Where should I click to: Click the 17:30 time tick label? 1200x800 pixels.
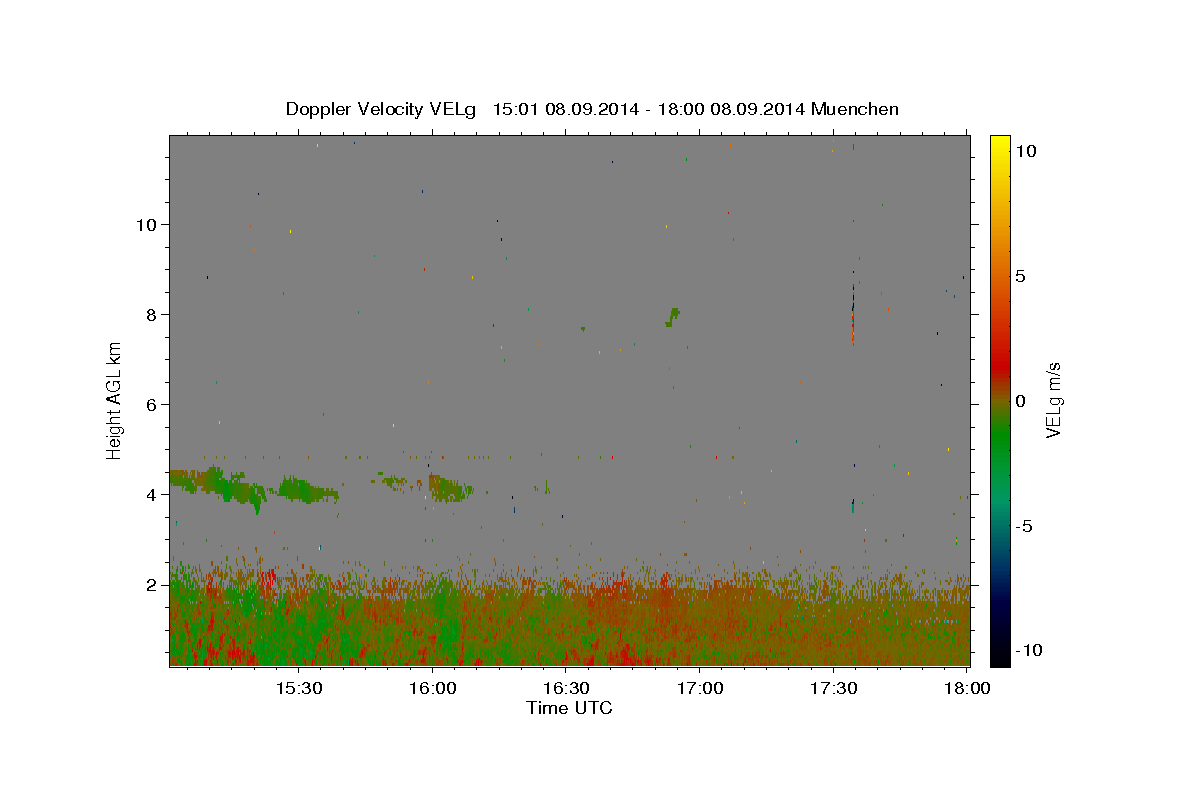832,689
